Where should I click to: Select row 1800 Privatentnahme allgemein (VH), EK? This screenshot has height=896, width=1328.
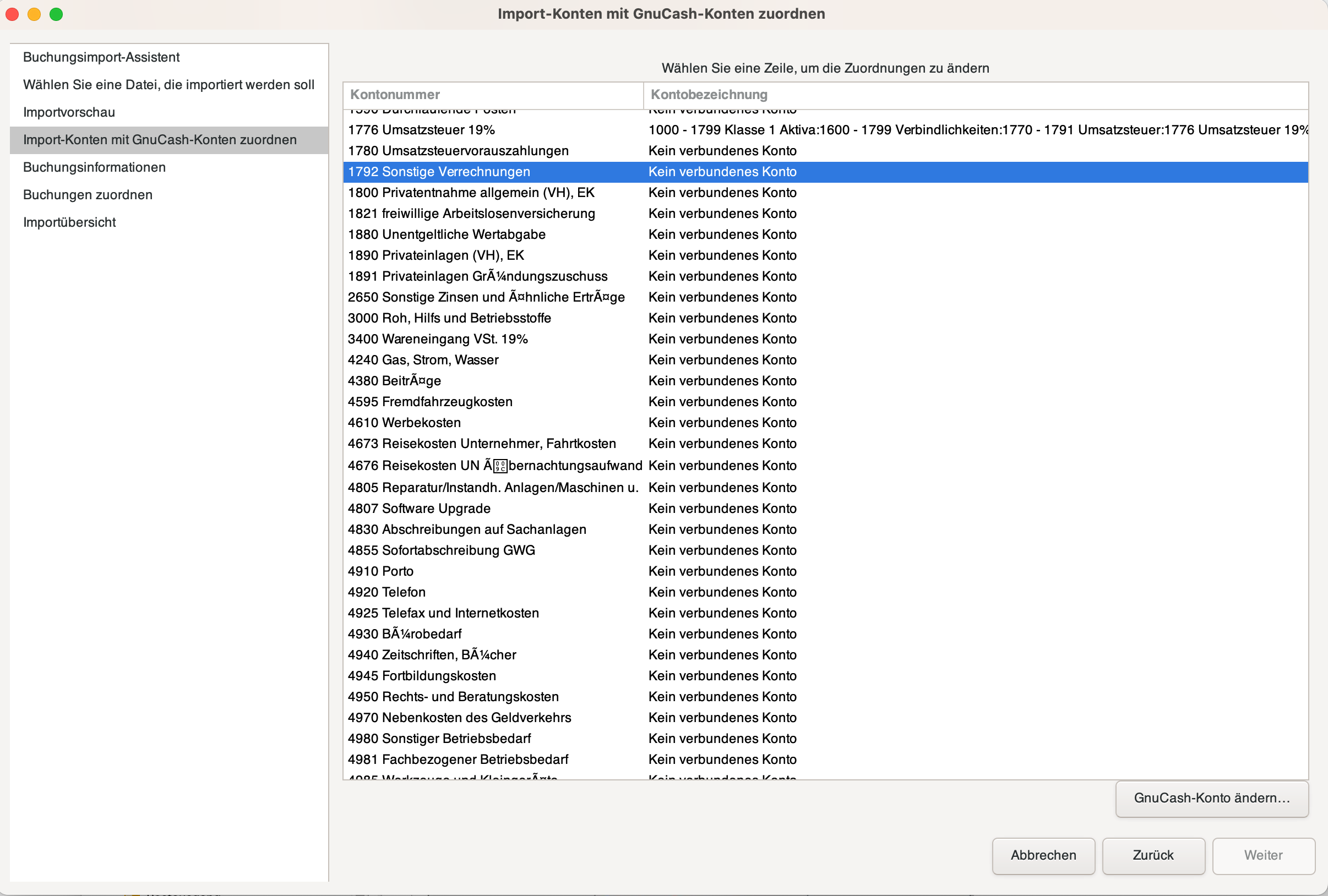[x=825, y=193]
